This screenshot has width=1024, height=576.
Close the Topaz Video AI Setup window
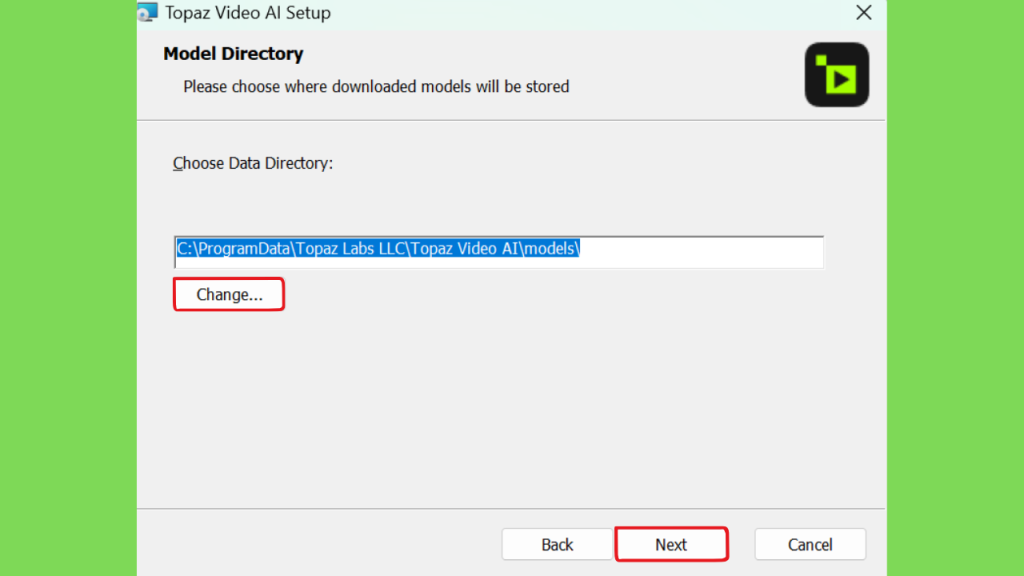point(863,12)
